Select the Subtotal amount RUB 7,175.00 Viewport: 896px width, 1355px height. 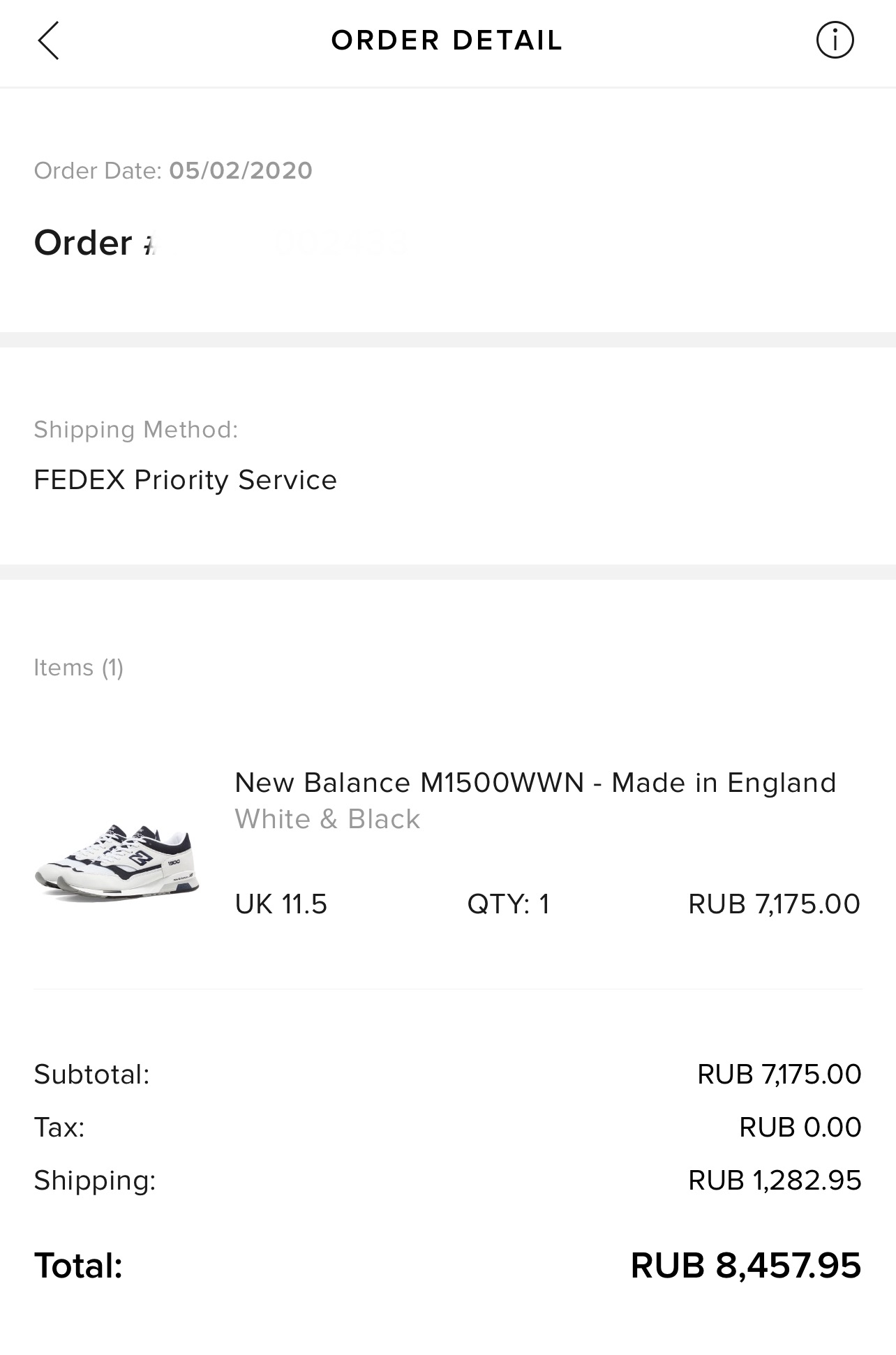tap(779, 1075)
